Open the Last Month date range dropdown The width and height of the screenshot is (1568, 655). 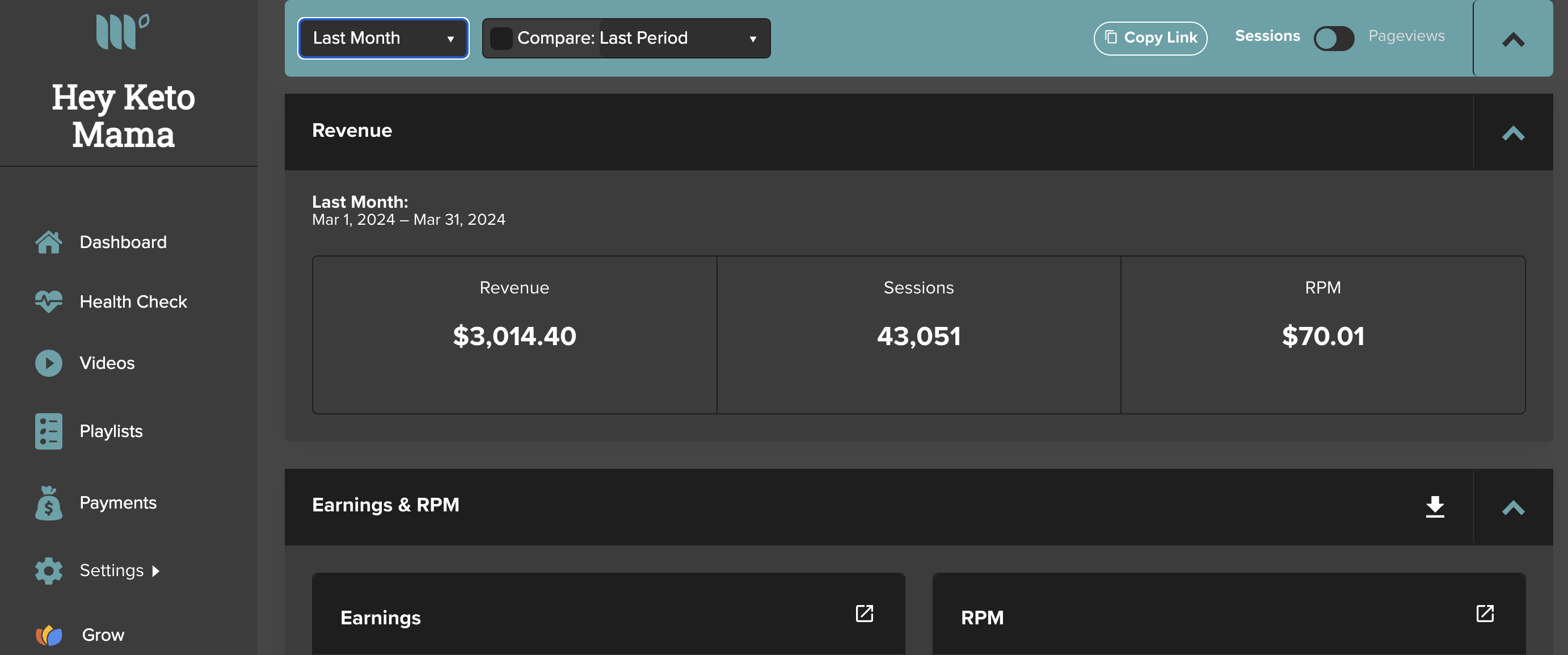click(x=383, y=37)
